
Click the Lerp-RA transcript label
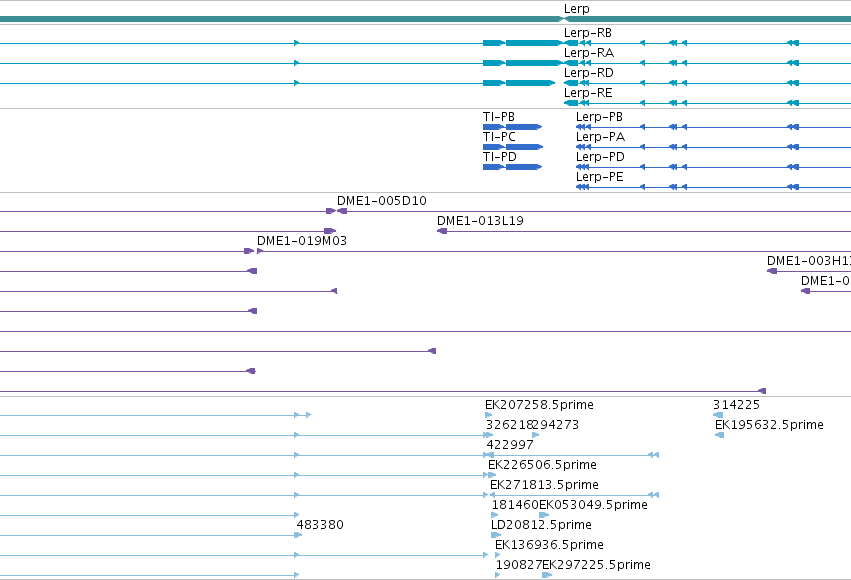click(589, 53)
